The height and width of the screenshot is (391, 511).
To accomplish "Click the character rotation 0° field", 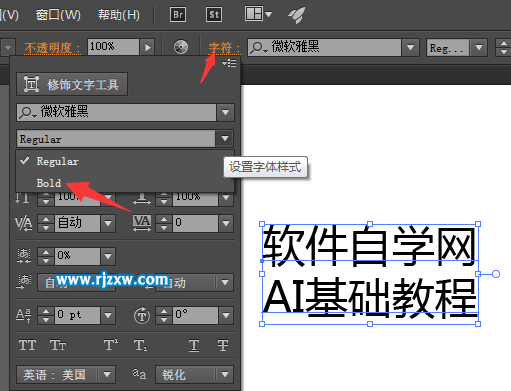I will coord(195,315).
